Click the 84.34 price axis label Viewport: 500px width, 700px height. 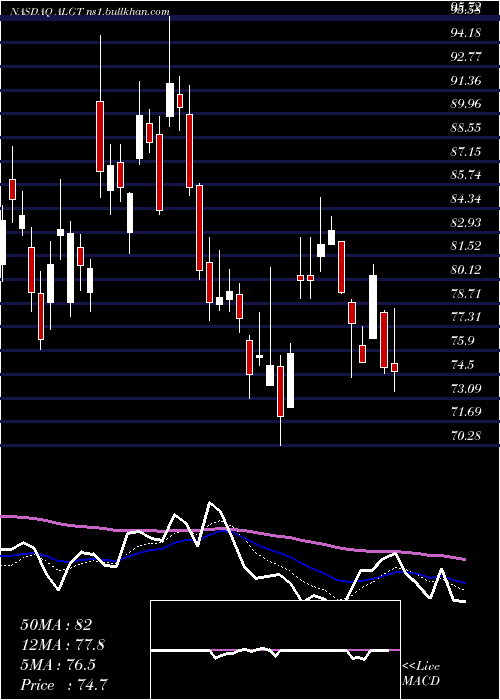click(466, 199)
